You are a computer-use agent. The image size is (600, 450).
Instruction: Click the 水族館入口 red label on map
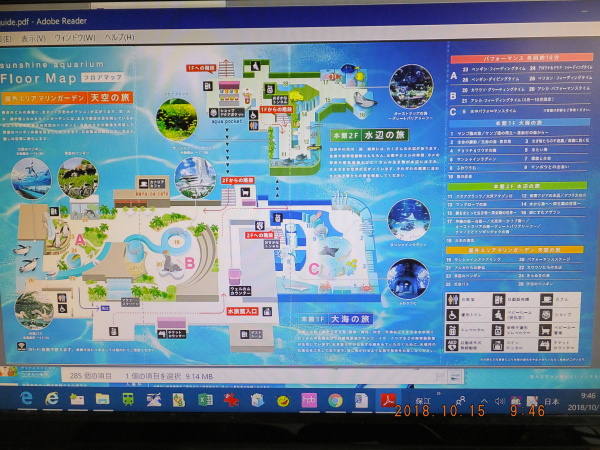pyautogui.click(x=242, y=311)
